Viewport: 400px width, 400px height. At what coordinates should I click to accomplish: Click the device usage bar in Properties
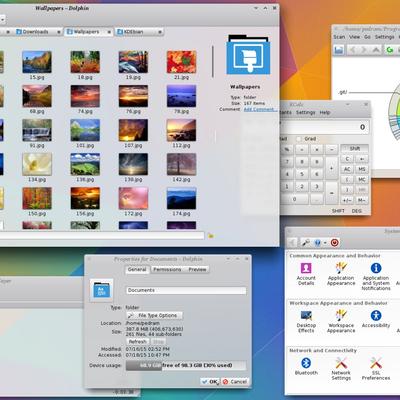(186, 365)
